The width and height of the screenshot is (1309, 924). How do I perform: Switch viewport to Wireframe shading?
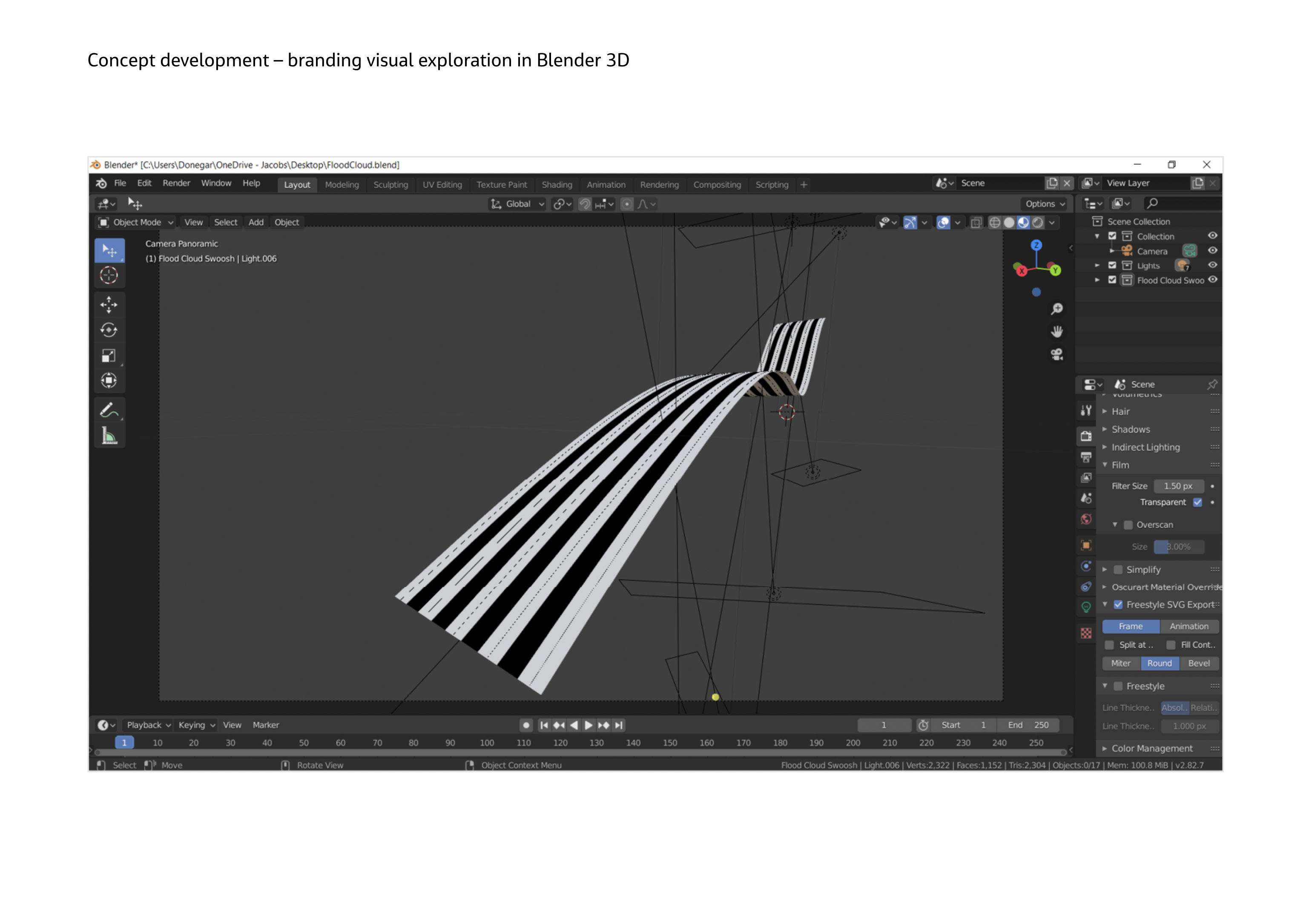995,223
